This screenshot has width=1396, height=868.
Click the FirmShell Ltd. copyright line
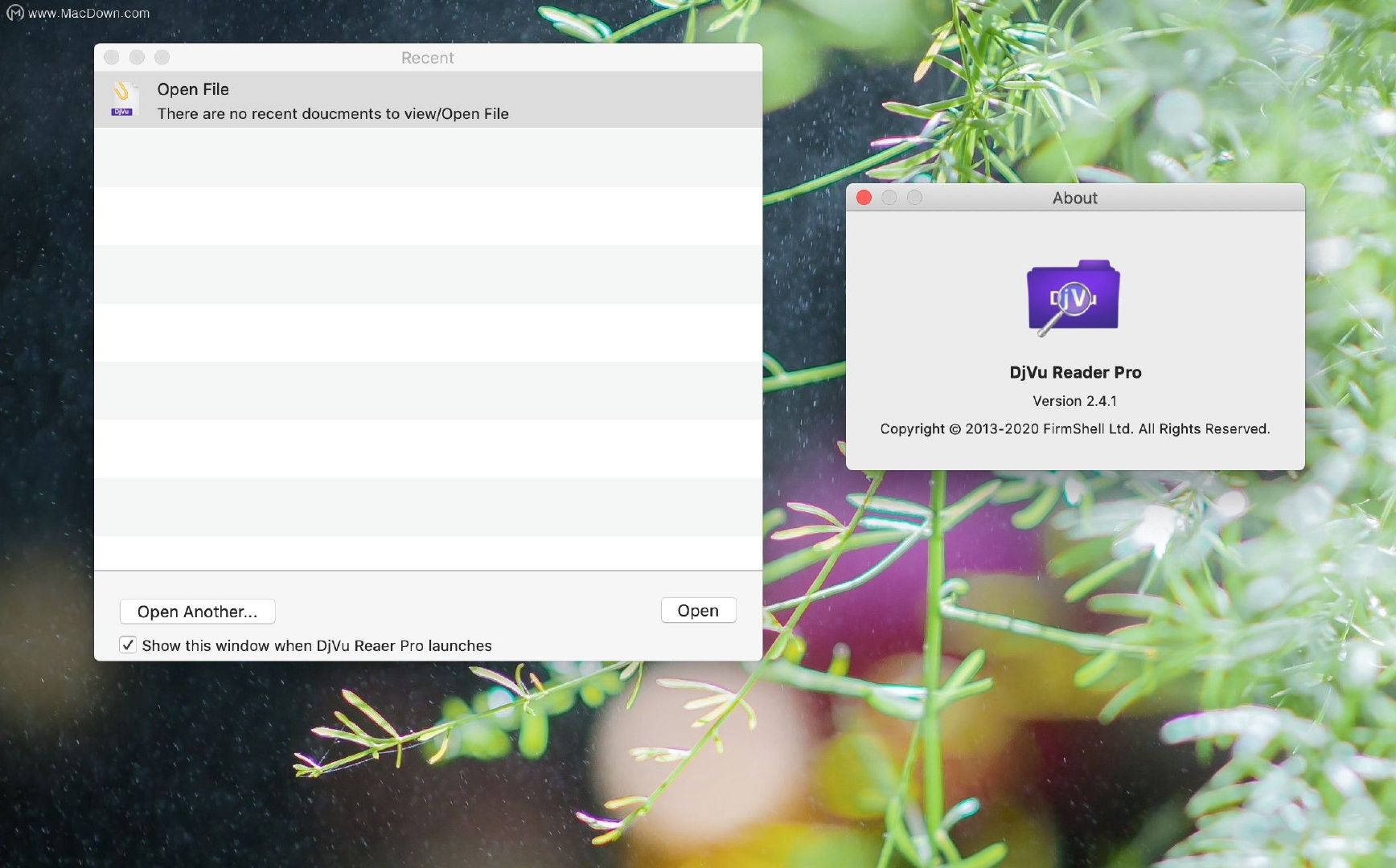click(x=1075, y=429)
